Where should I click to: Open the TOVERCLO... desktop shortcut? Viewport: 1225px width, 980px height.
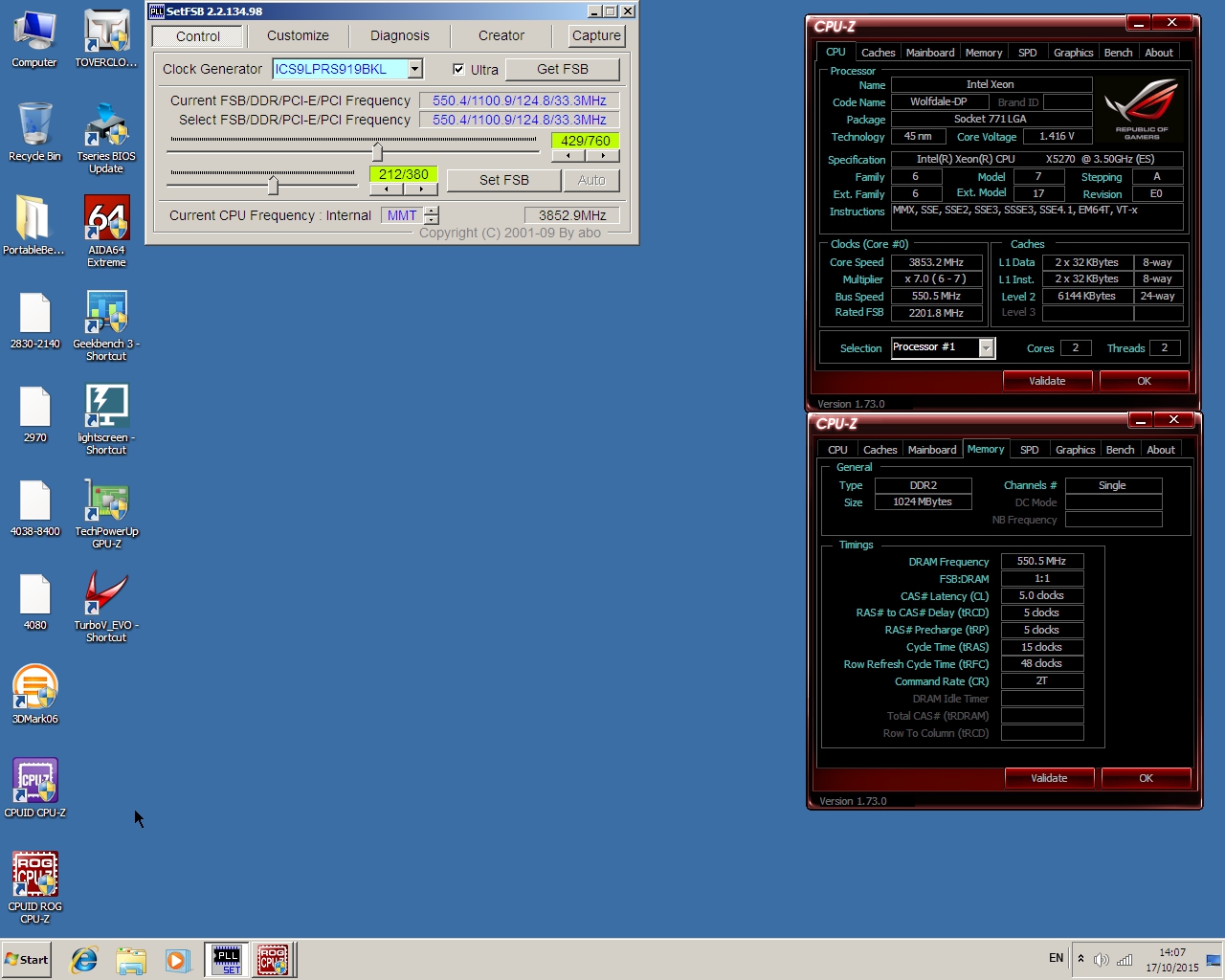(x=106, y=40)
